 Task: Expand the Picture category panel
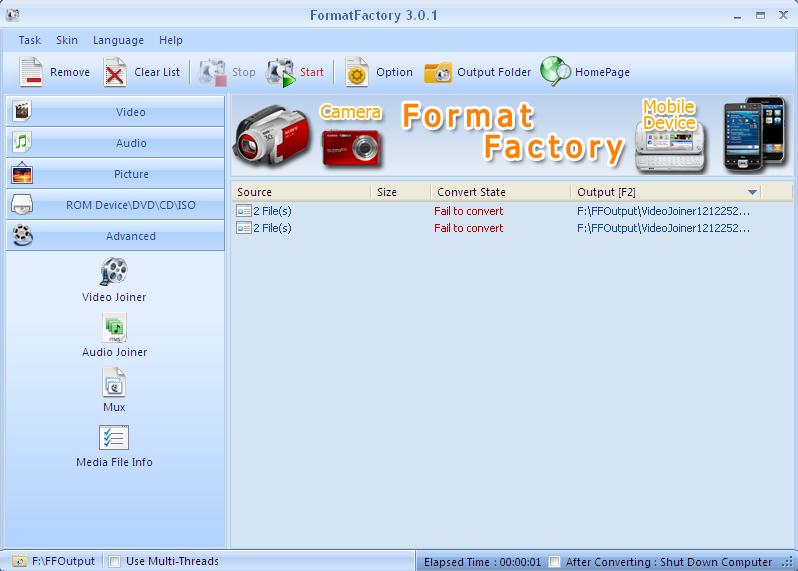click(115, 174)
